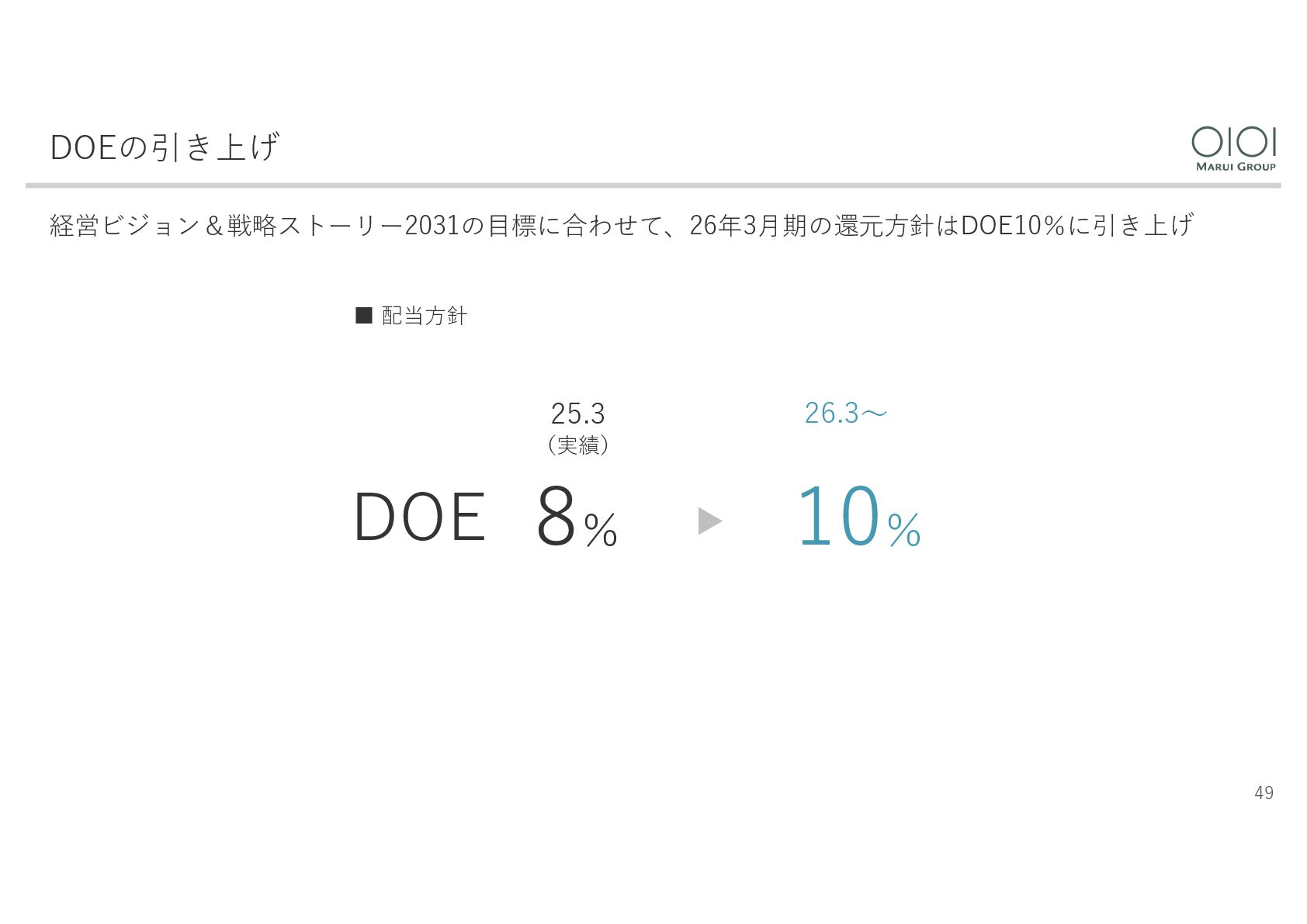The width and height of the screenshot is (1307, 924).
Task: Click the percent sign next to 8
Action: pos(601,530)
